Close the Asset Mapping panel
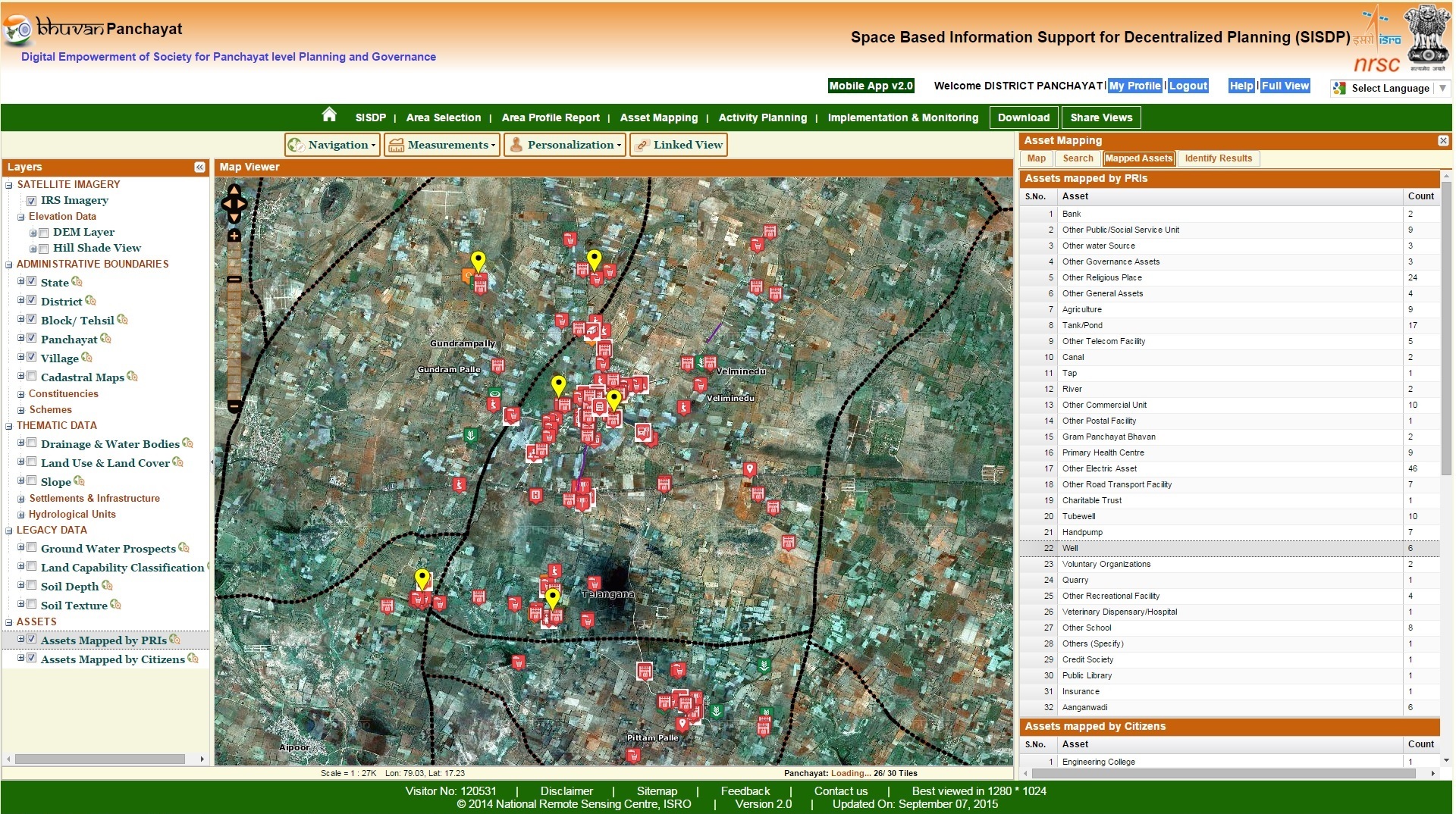 (1443, 141)
